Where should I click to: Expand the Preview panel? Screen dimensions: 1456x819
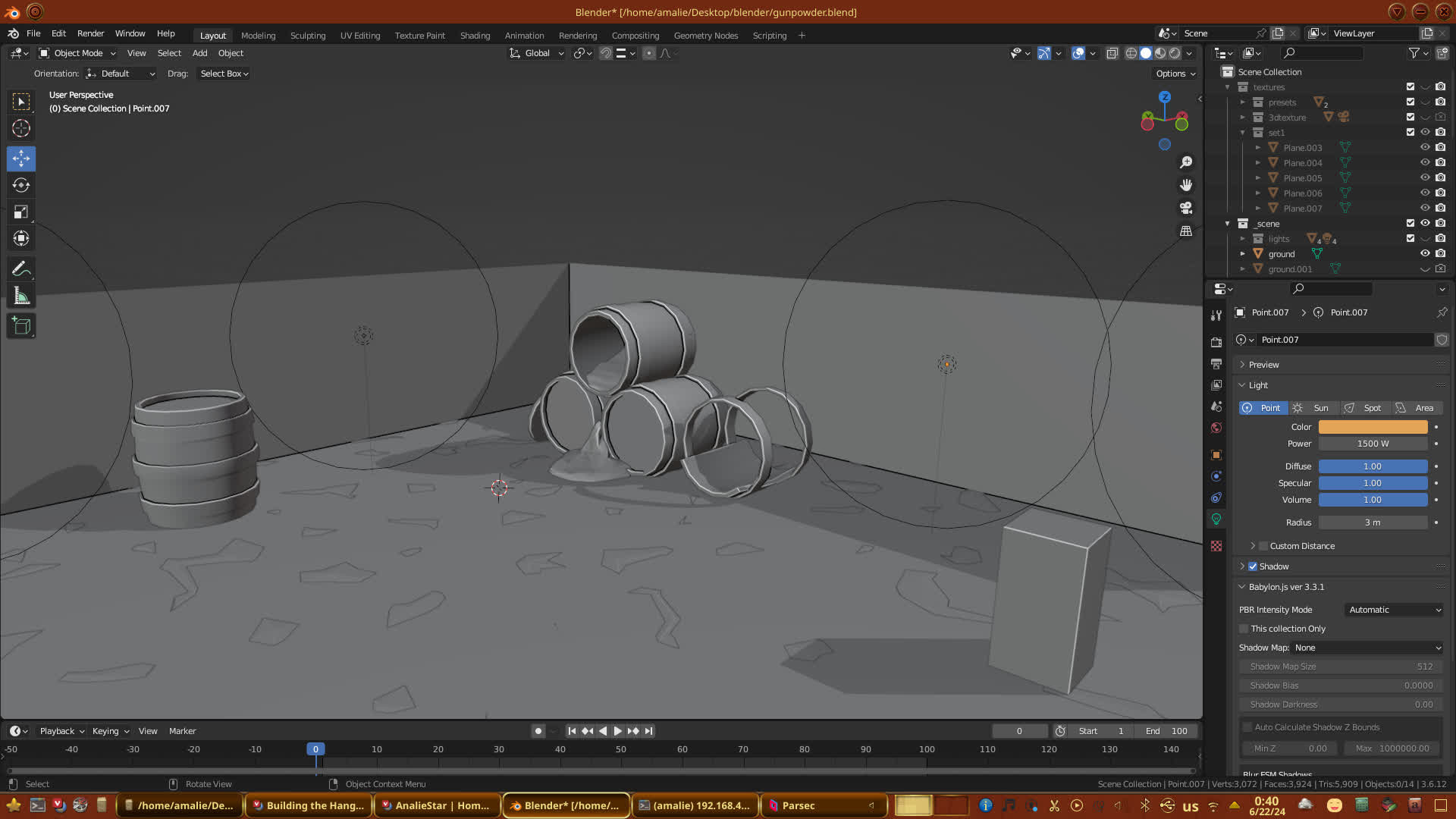coord(1263,365)
